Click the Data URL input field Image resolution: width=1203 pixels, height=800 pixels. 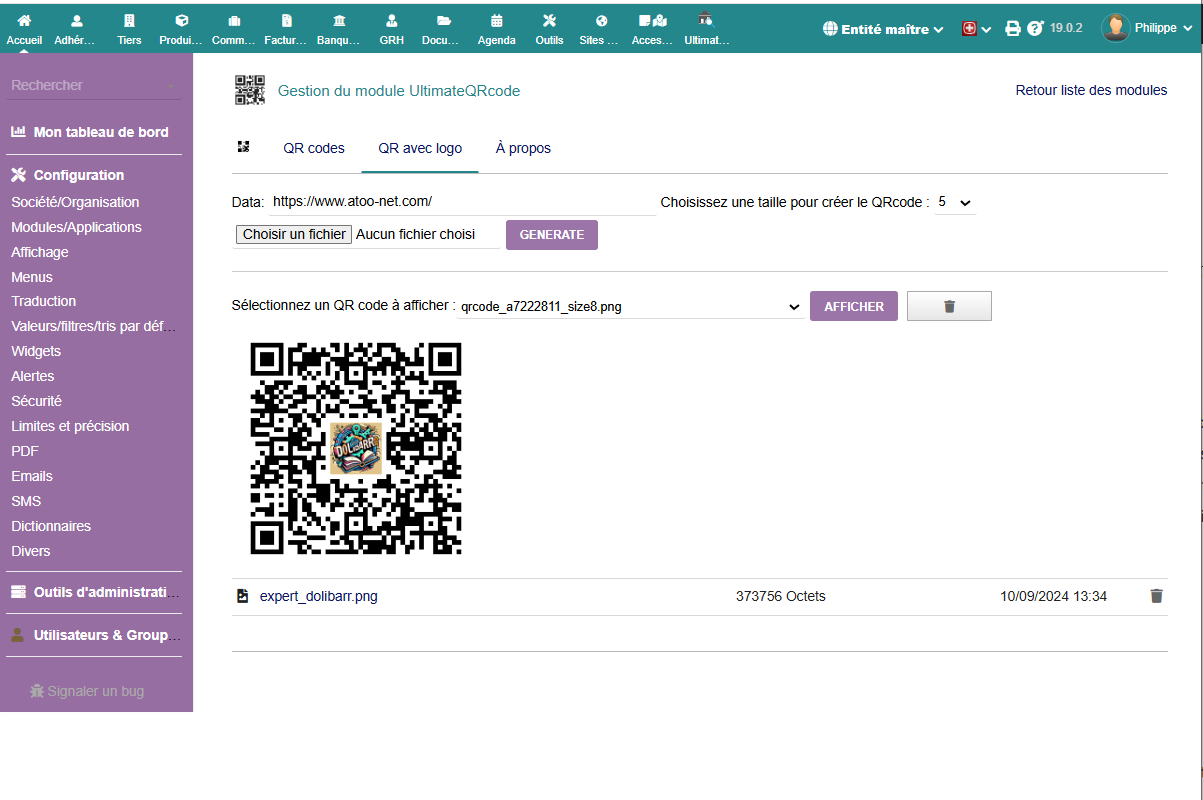[x=462, y=202]
